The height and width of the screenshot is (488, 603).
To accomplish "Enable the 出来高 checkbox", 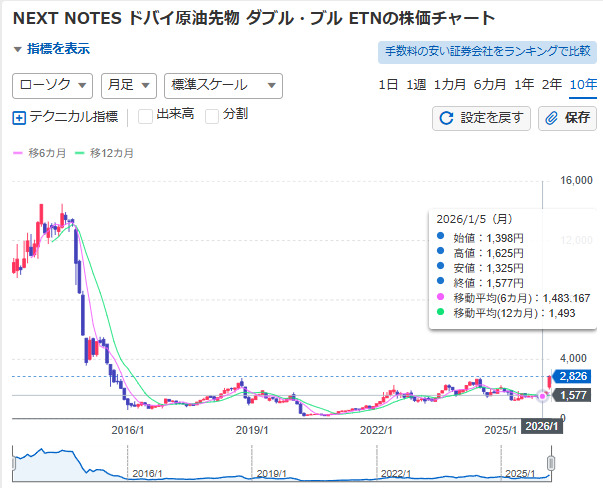I will pyautogui.click(x=145, y=116).
